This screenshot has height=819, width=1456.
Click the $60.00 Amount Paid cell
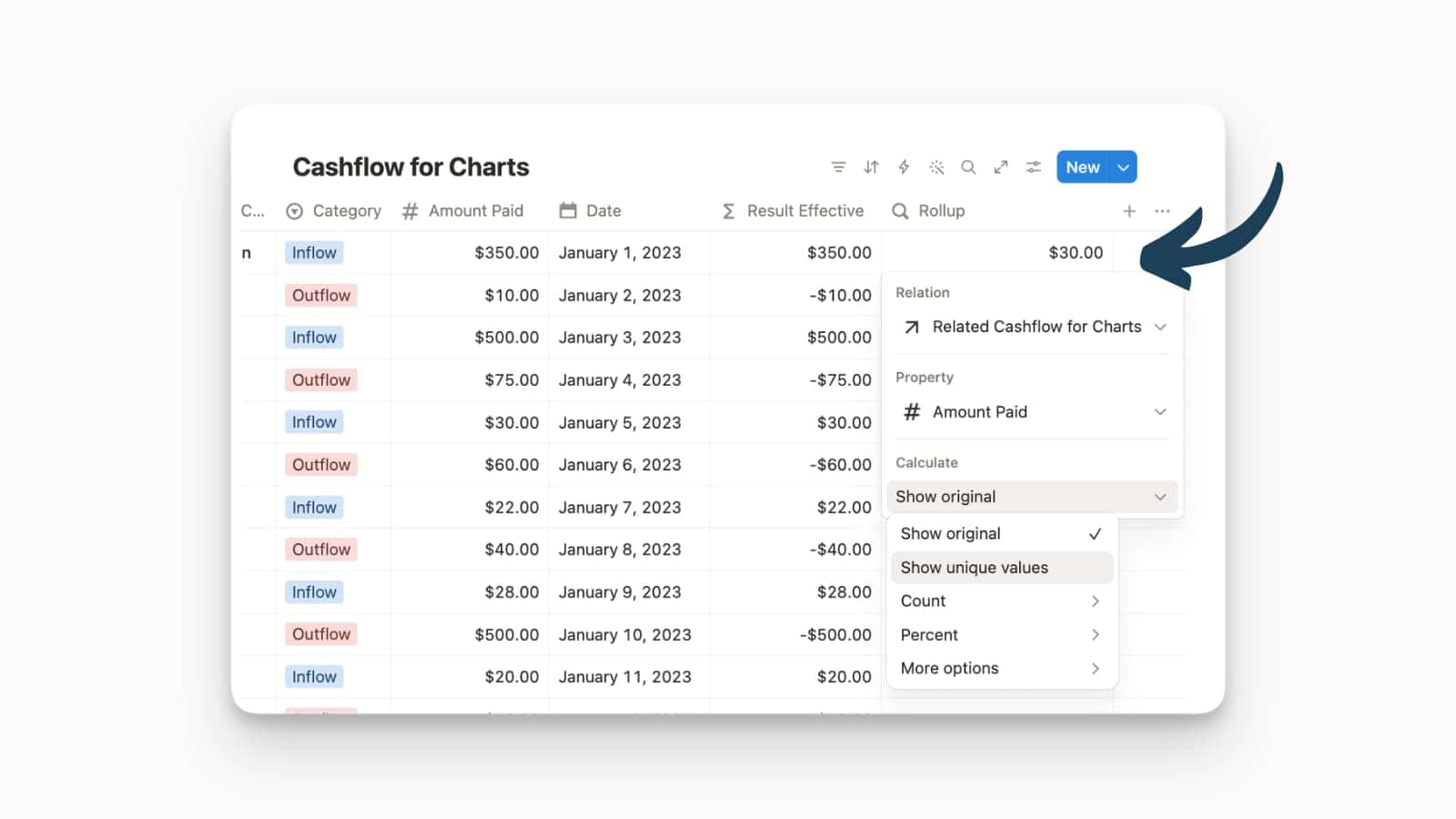[x=470, y=465]
